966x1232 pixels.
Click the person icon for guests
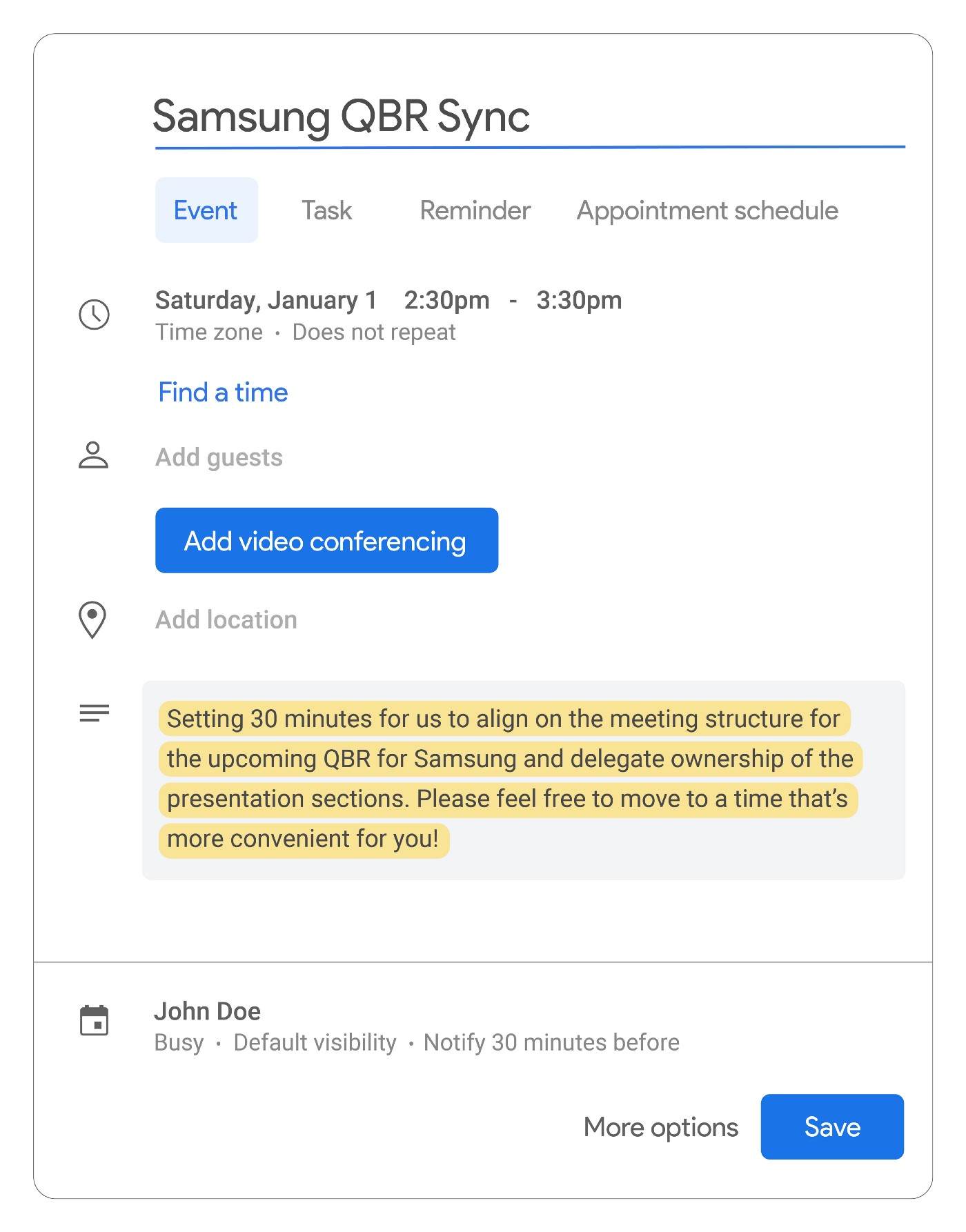pos(93,455)
